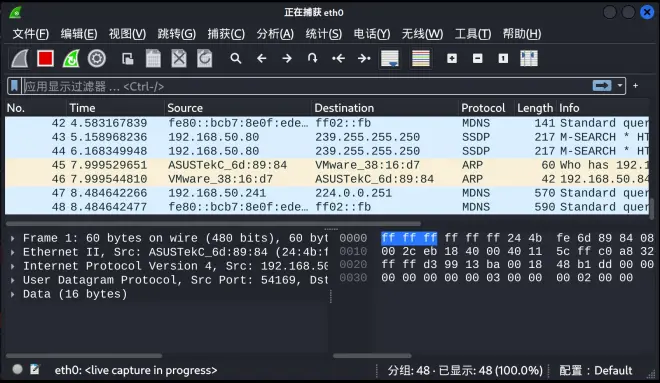Save the capture file icon

tap(153, 59)
